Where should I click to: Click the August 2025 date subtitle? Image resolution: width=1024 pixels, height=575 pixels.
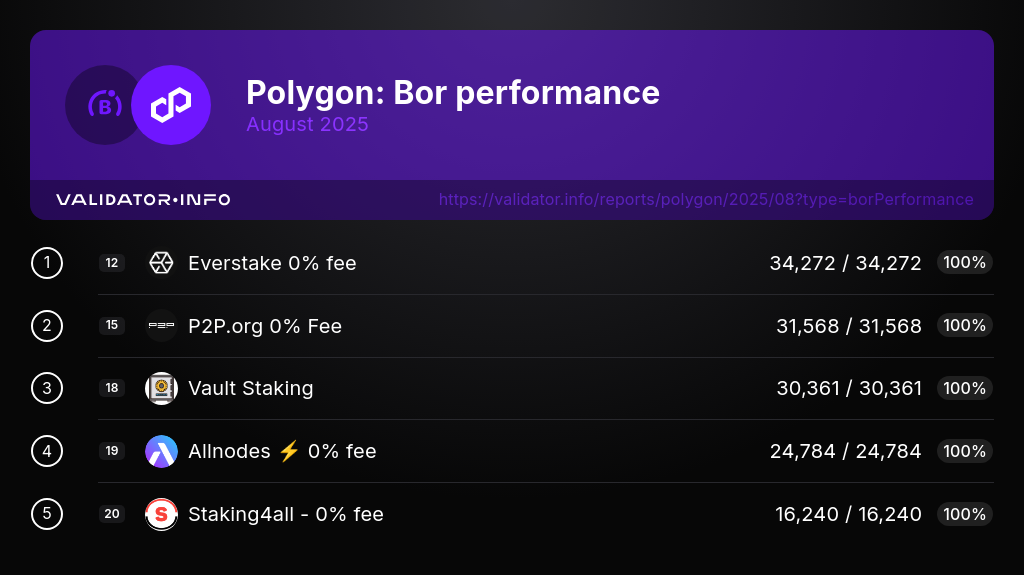click(x=307, y=125)
